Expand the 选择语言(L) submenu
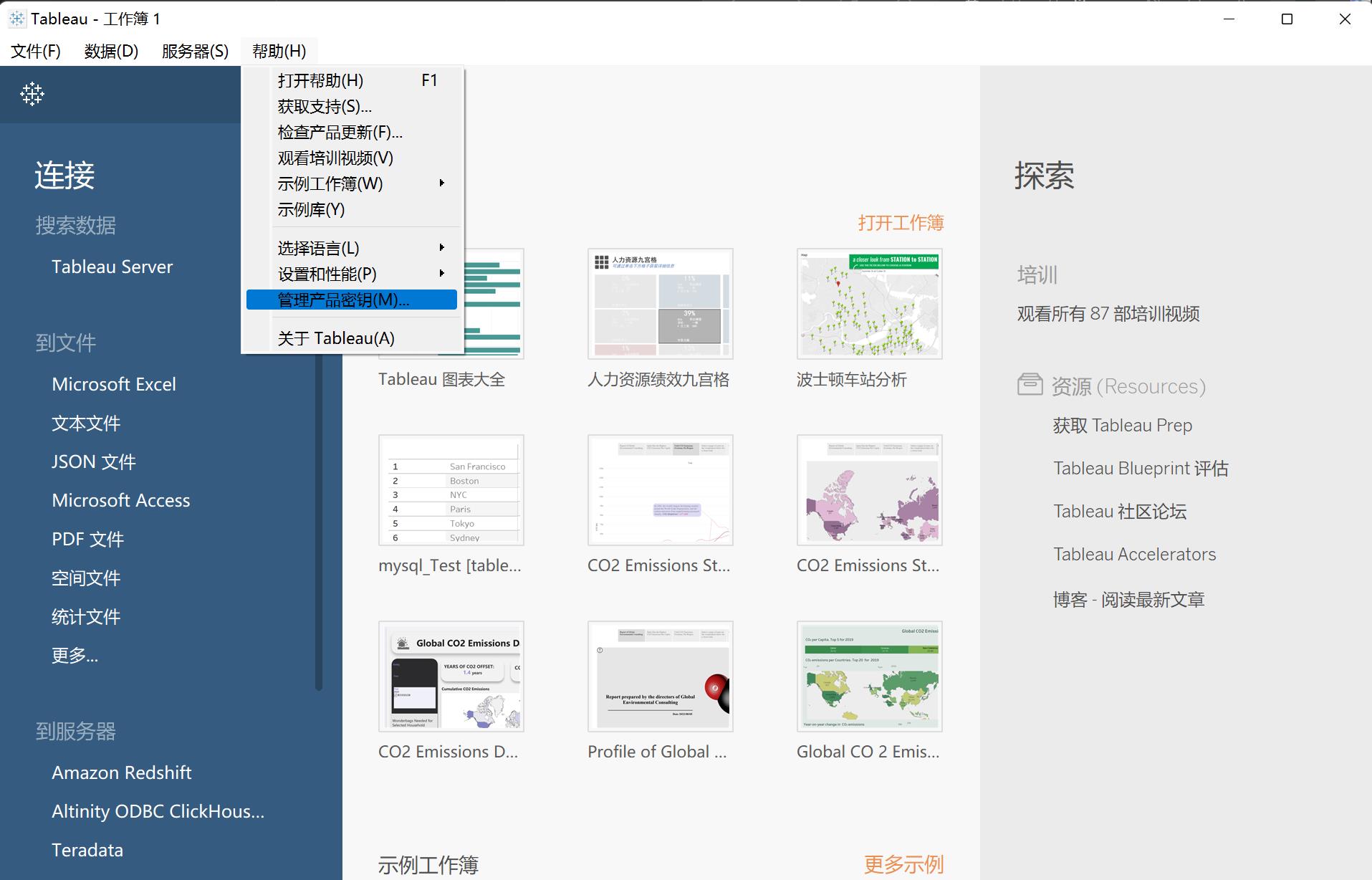1372x880 pixels. click(352, 248)
